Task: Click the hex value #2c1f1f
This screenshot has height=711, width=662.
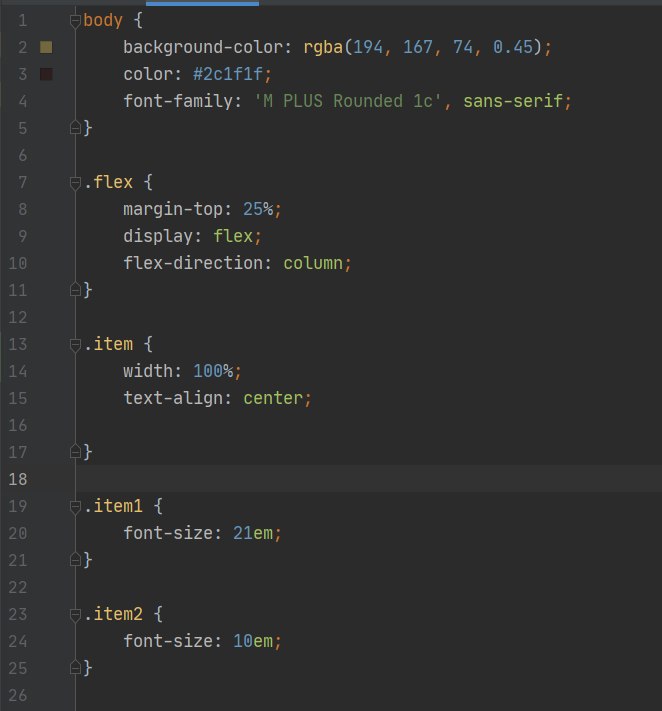Action: click(x=228, y=74)
